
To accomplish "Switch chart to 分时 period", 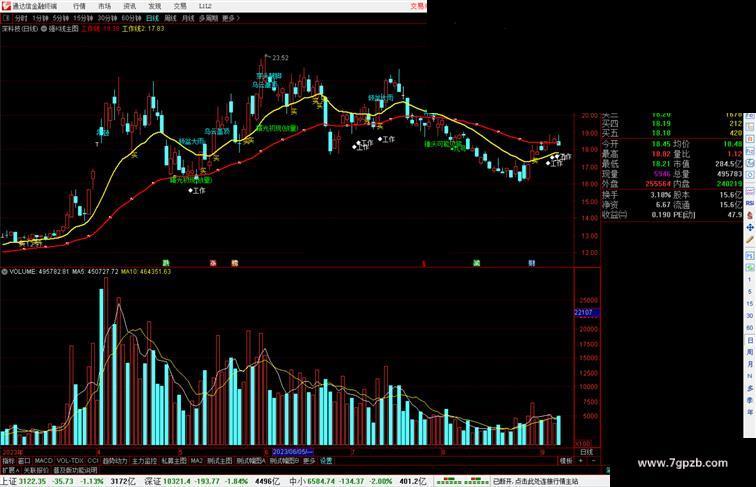I will pyautogui.click(x=21, y=18).
